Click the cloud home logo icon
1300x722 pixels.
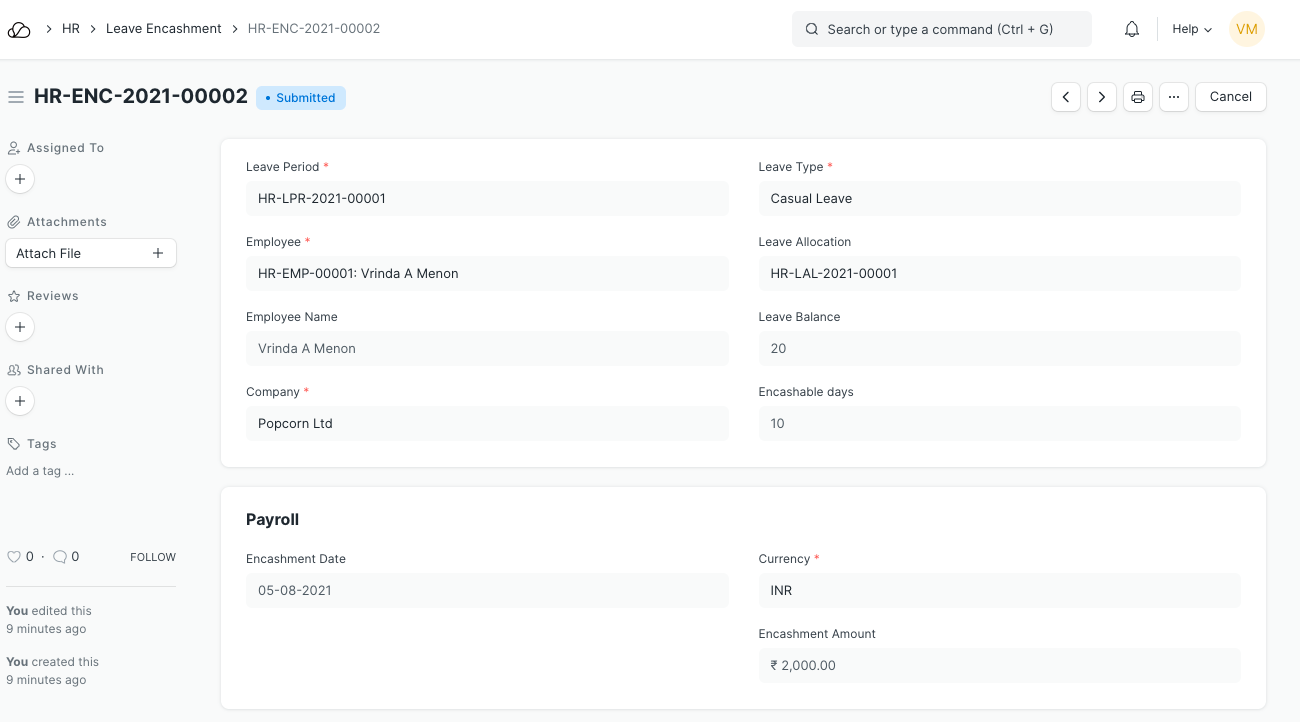pos(19,30)
